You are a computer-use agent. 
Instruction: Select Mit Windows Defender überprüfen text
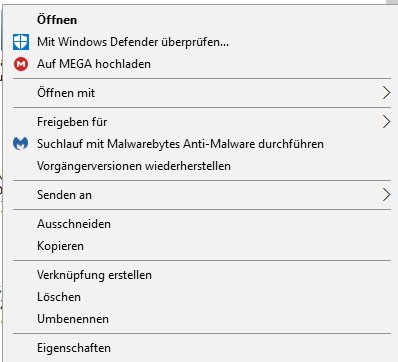[x=133, y=42]
